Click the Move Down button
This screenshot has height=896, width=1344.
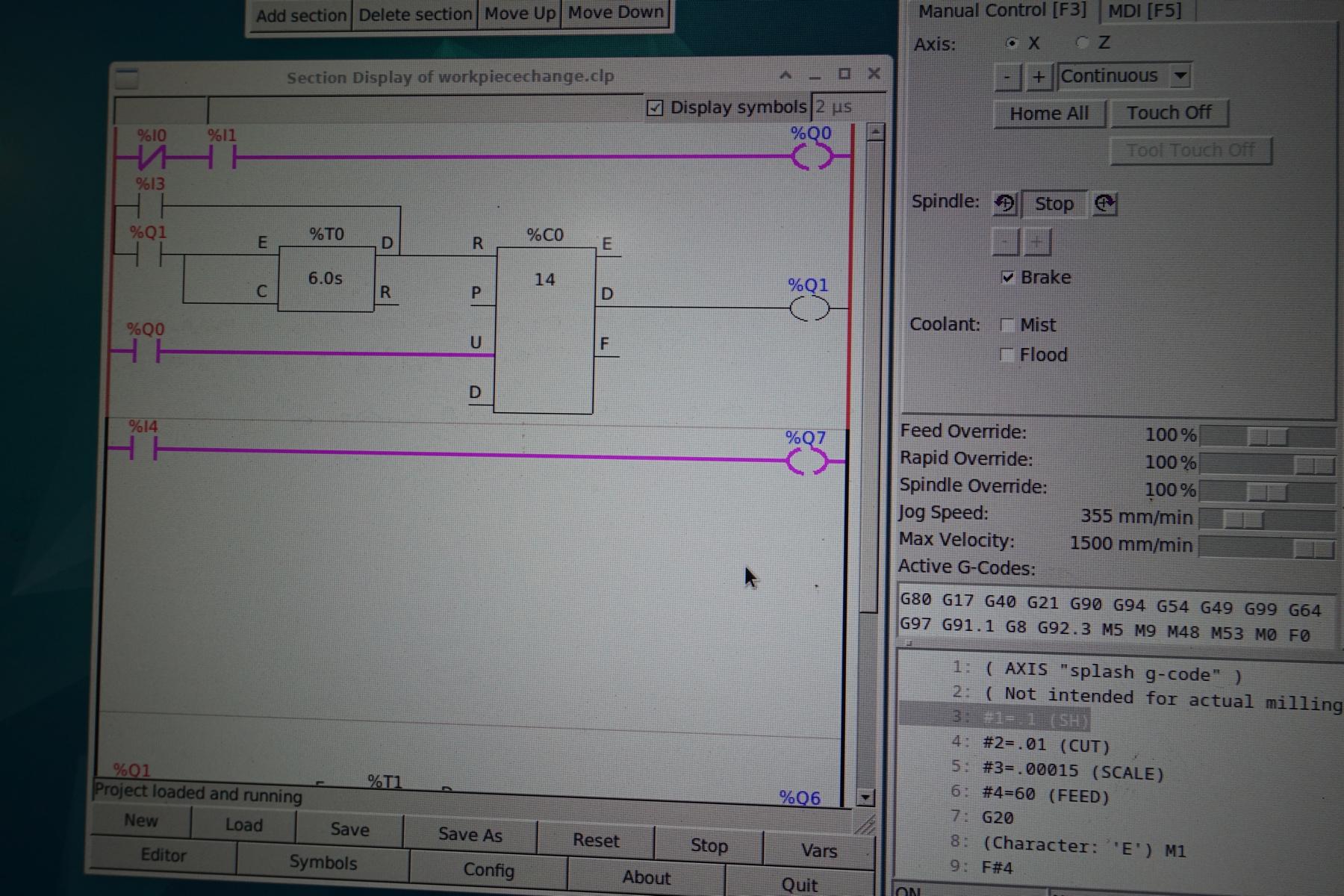click(x=615, y=13)
